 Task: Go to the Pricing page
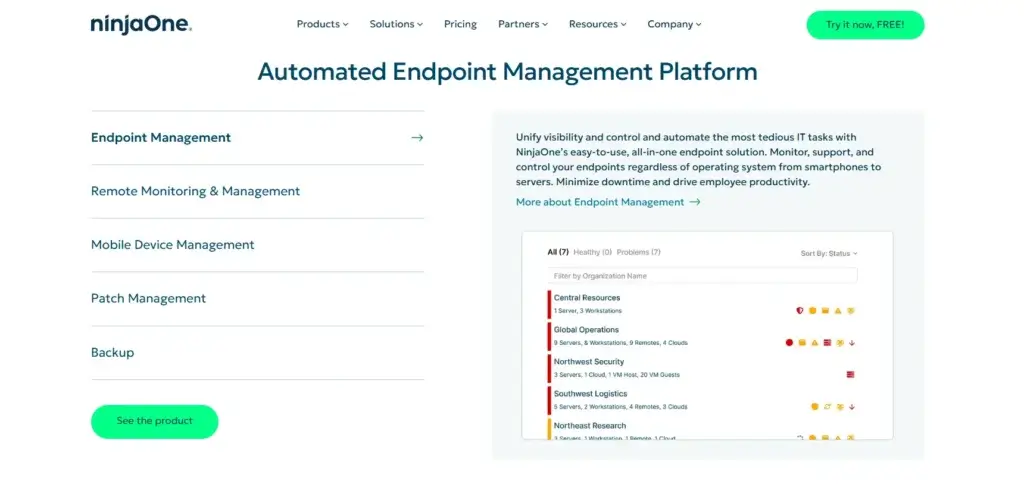pos(460,24)
